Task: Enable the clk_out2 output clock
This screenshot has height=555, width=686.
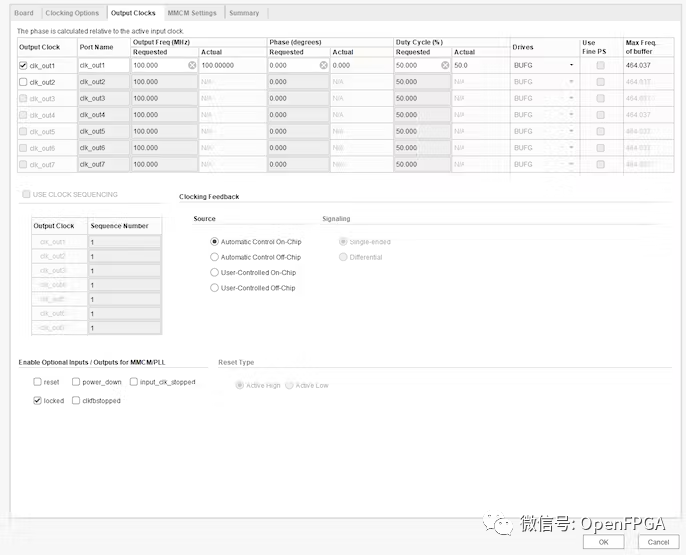Action: (x=24, y=82)
